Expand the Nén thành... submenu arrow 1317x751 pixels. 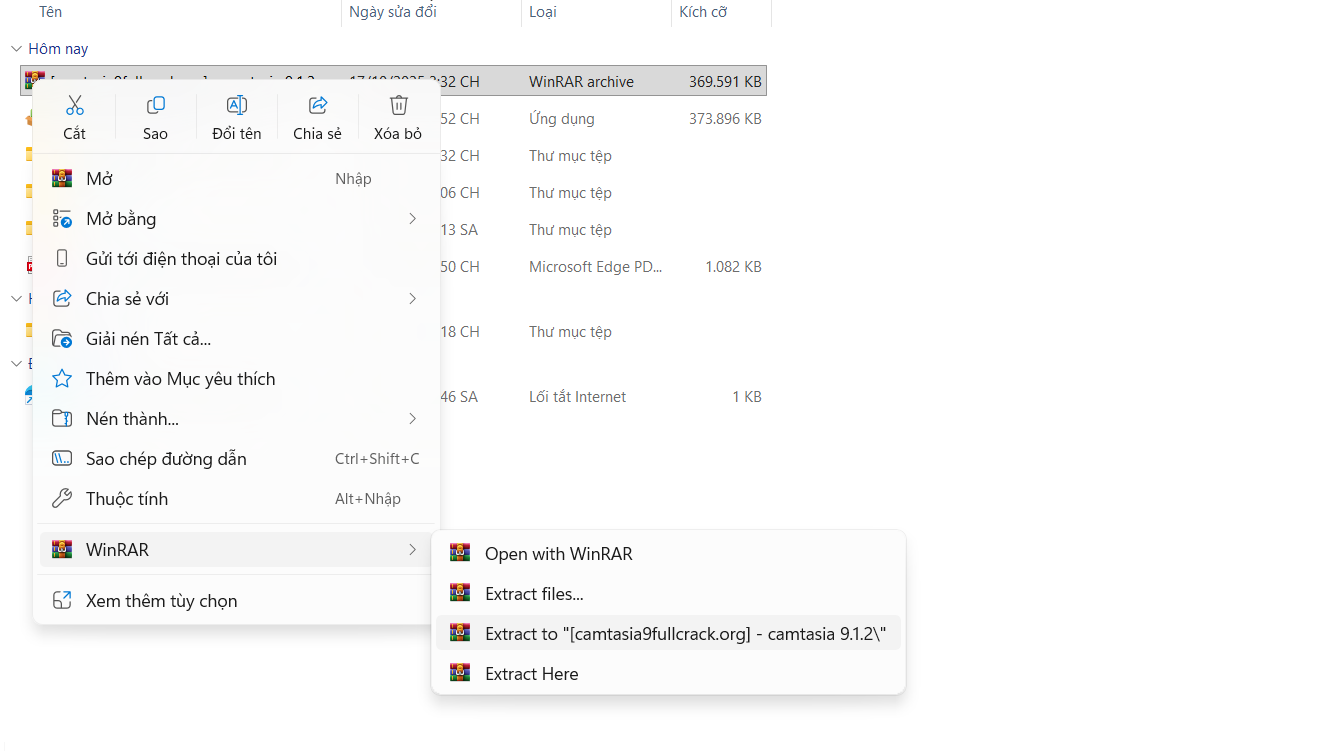click(412, 419)
